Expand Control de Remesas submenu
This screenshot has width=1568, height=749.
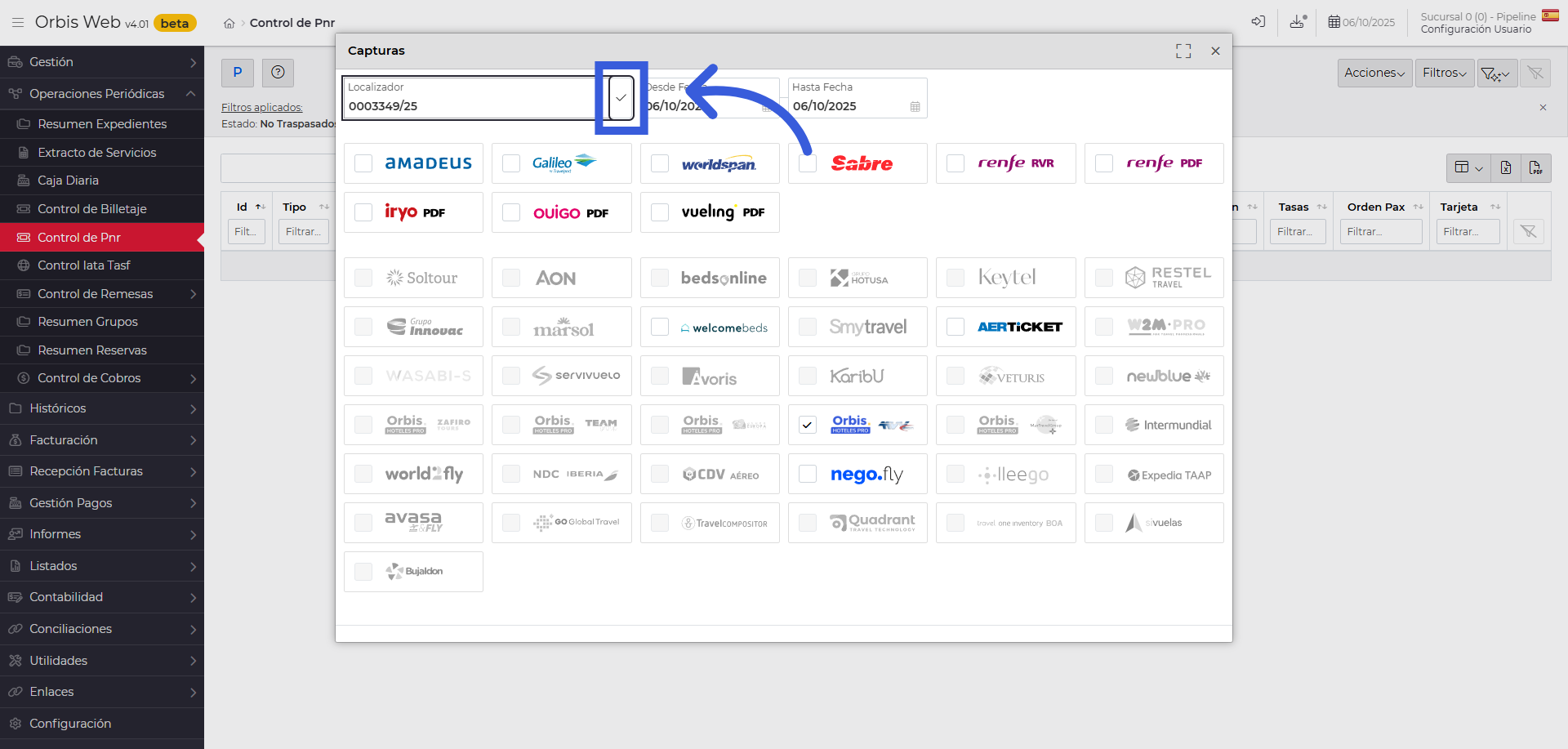(102, 294)
